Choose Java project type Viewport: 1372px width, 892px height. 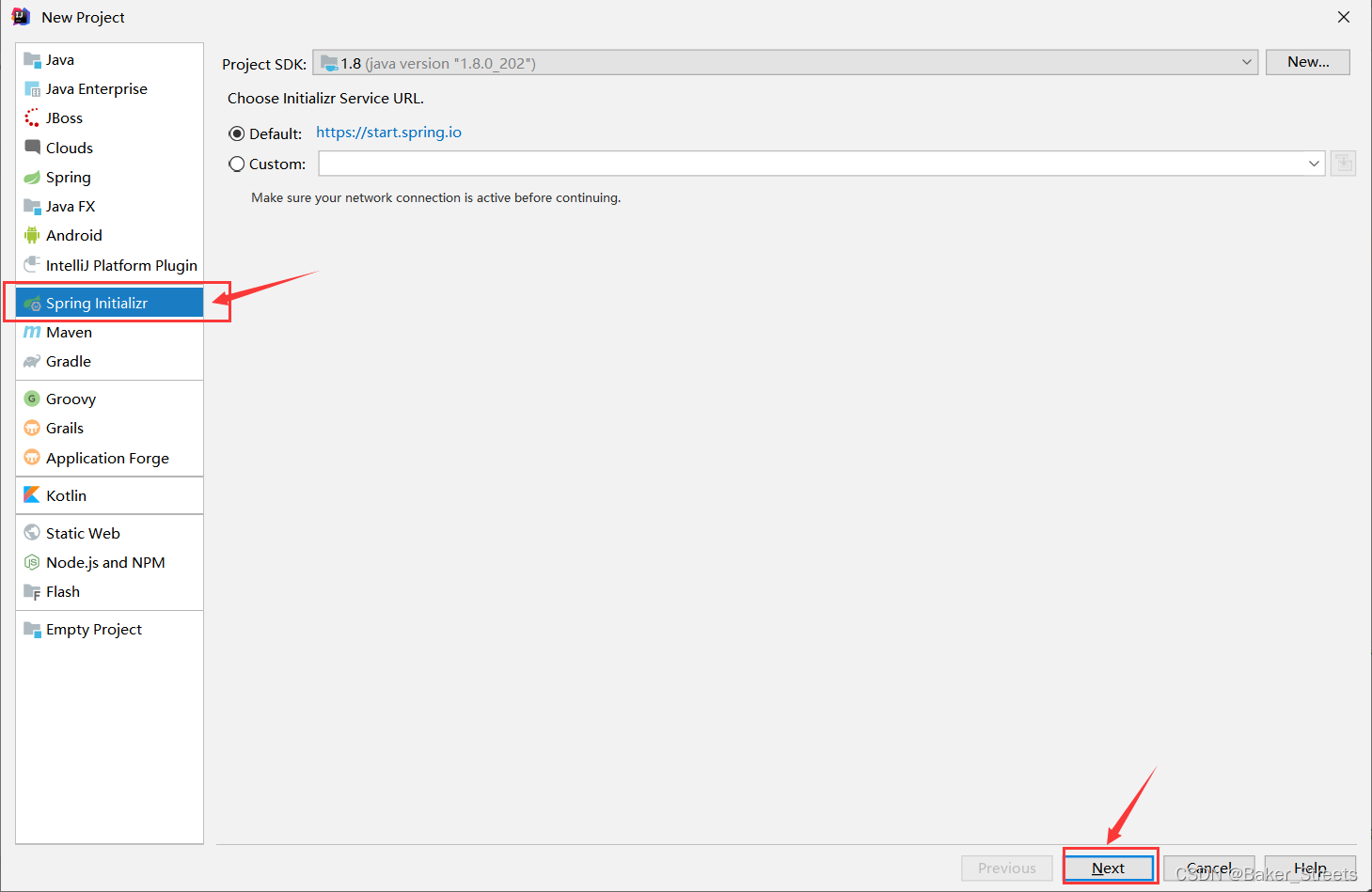click(109, 60)
